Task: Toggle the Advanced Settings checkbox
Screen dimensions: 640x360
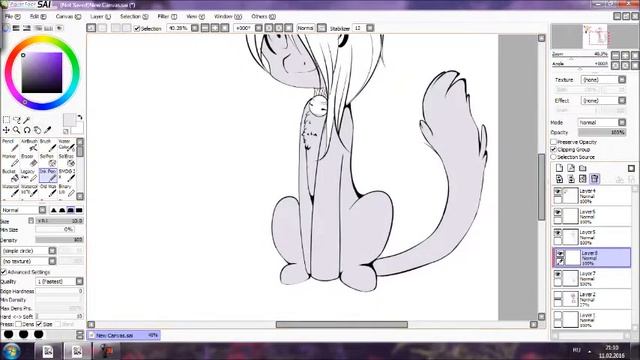Action: pyautogui.click(x=4, y=272)
